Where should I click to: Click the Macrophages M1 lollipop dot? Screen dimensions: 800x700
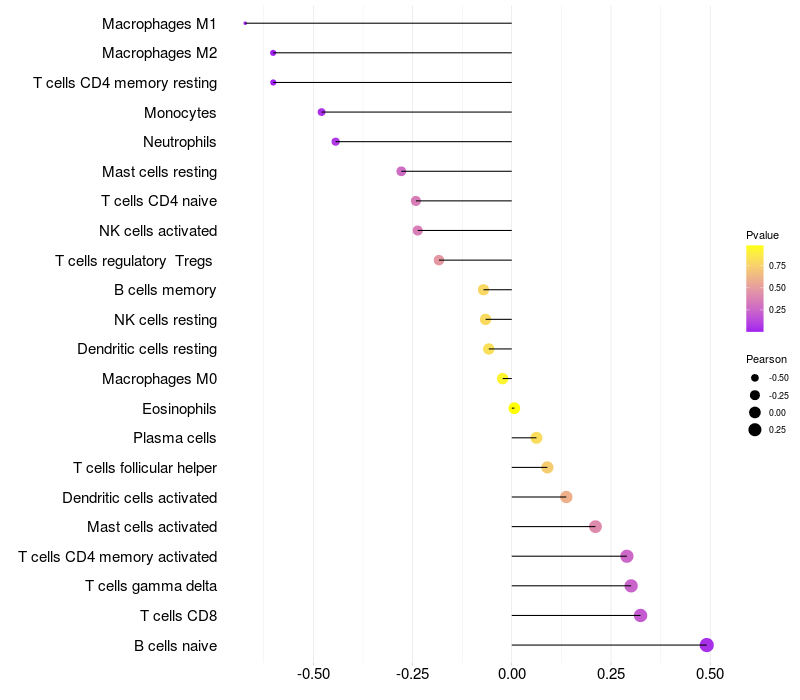[245, 23]
